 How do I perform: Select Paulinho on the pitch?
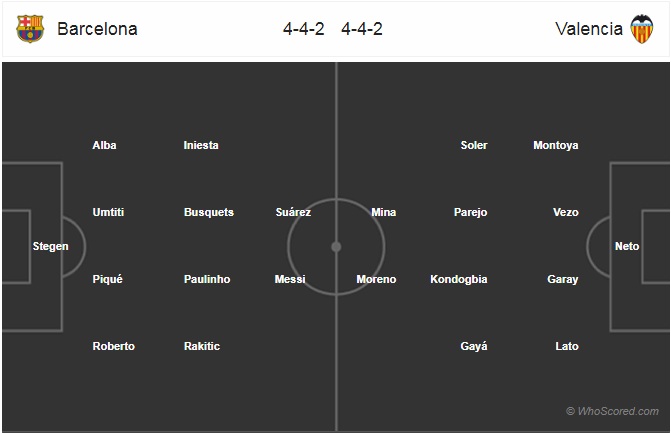pos(207,279)
